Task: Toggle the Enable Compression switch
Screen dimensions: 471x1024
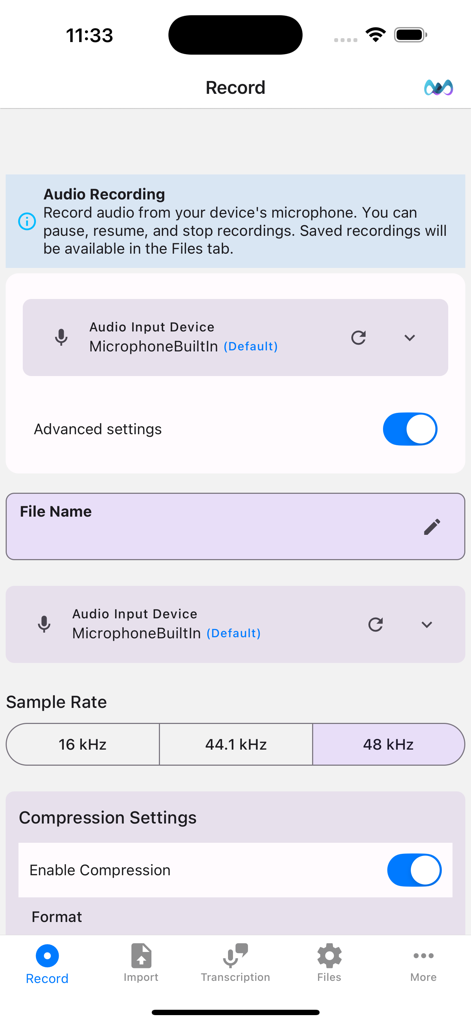Action: [x=414, y=870]
